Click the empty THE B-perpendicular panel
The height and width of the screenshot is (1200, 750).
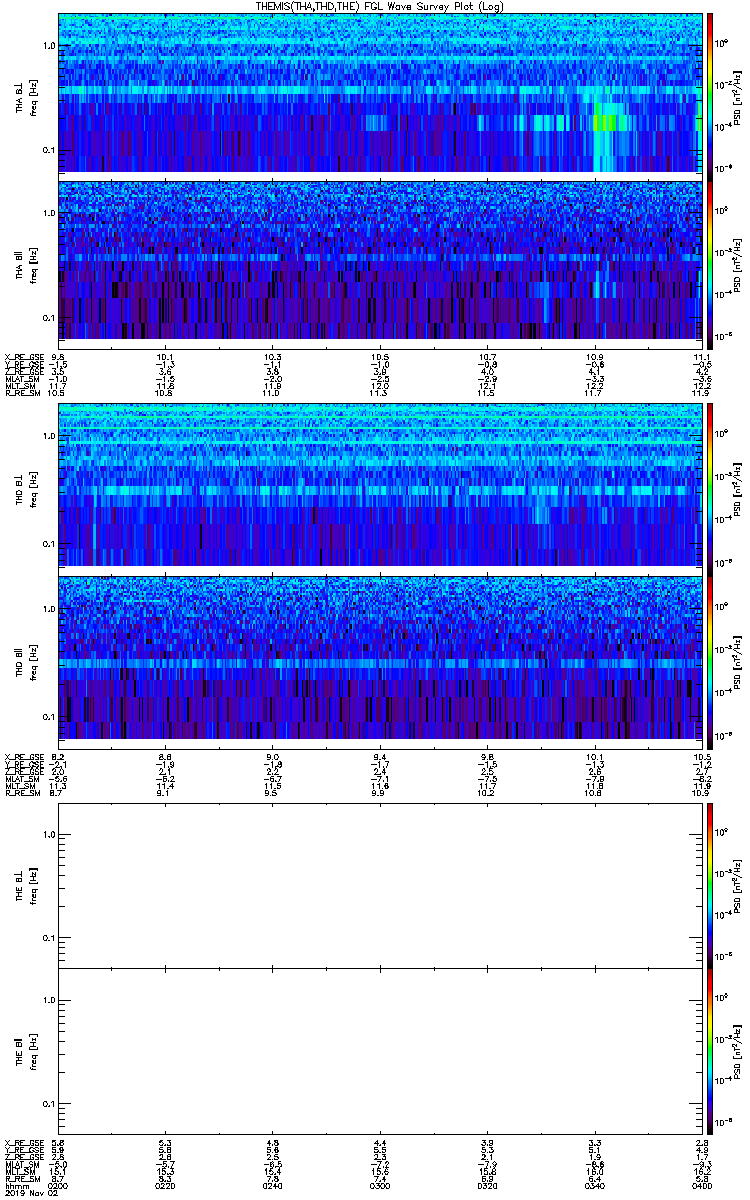tap(380, 884)
